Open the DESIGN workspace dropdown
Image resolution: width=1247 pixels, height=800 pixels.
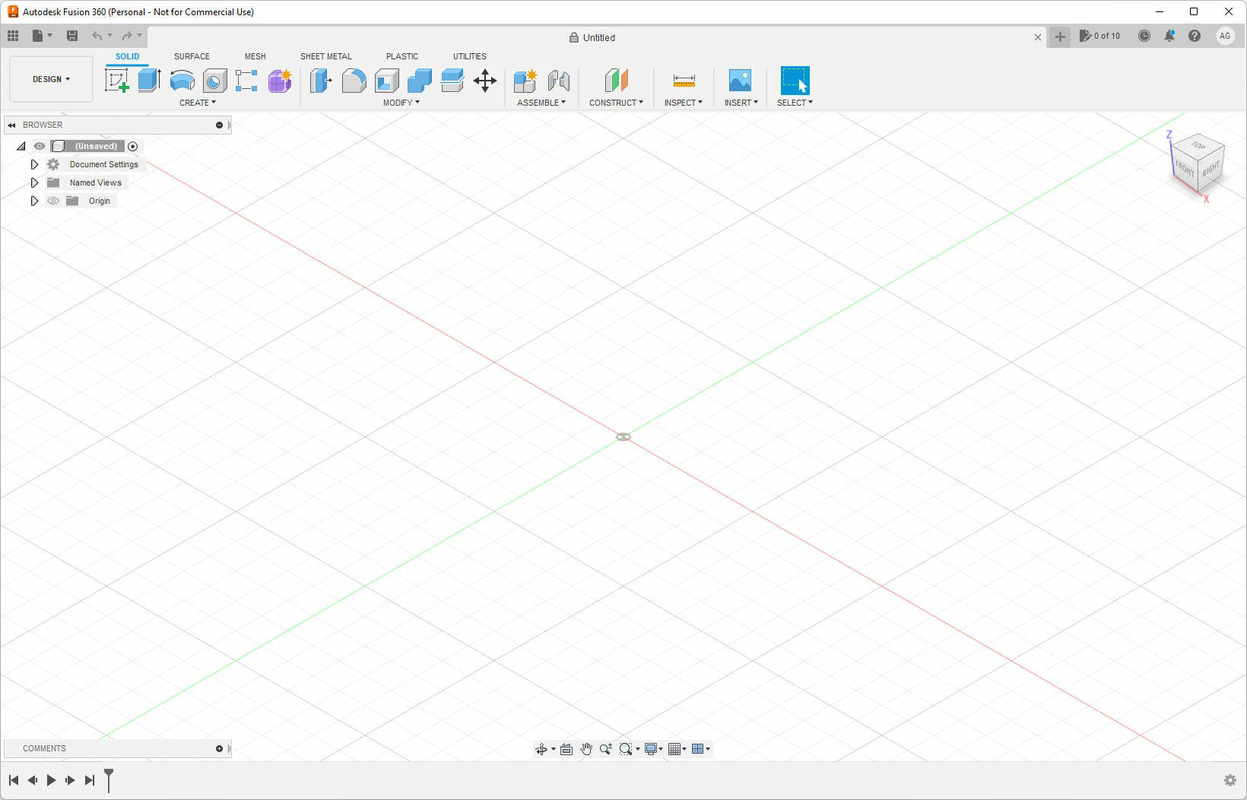51,79
